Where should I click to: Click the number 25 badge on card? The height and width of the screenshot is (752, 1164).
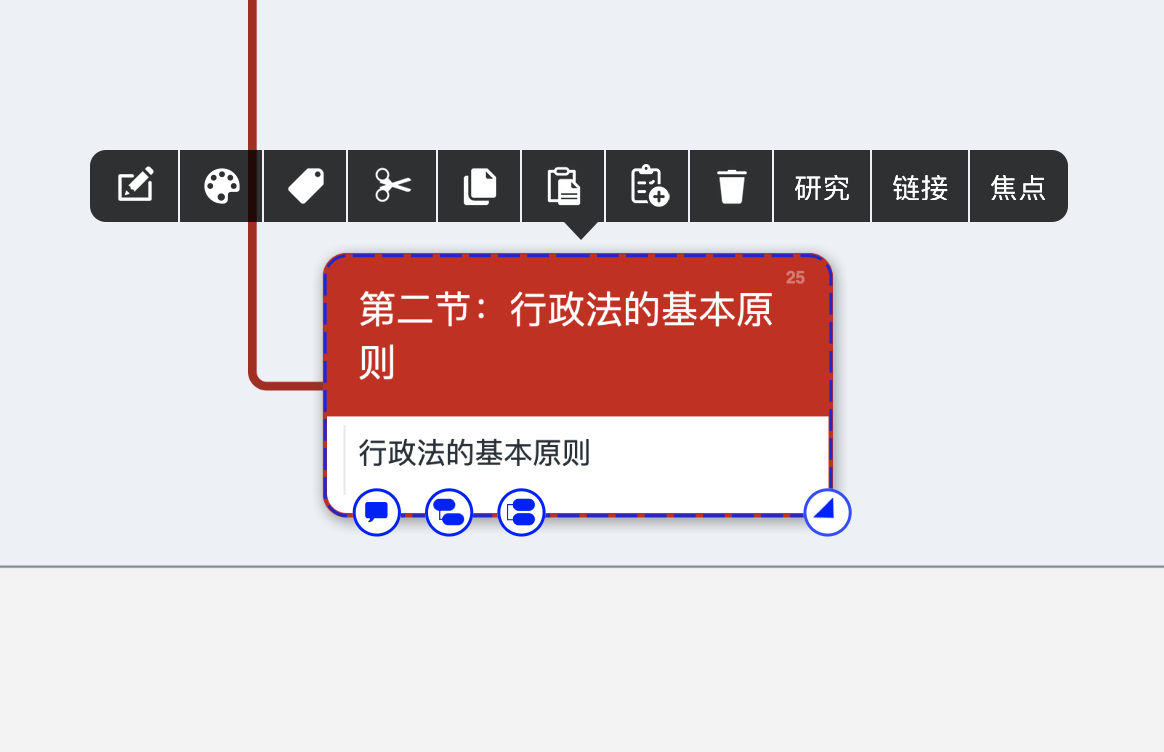(x=795, y=278)
